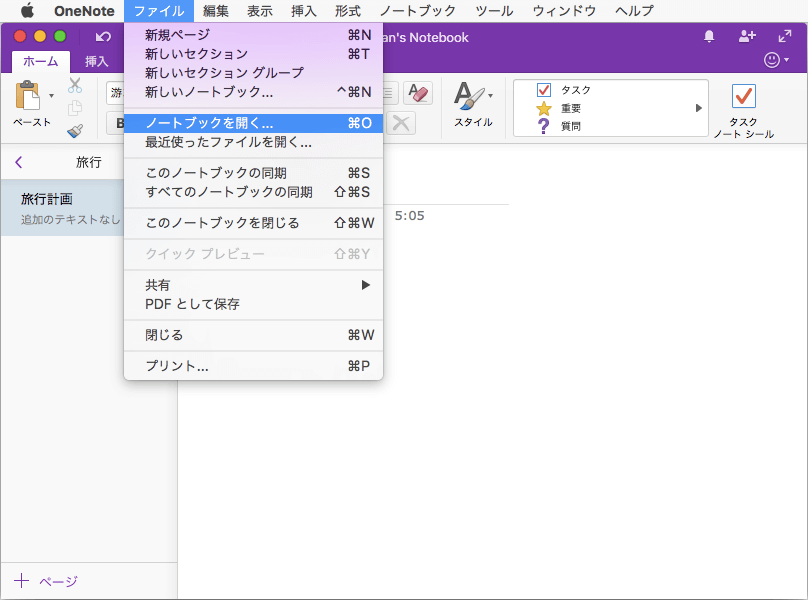This screenshot has height=600, width=808.
Task: Open the 編集 menu
Action: coord(215,10)
